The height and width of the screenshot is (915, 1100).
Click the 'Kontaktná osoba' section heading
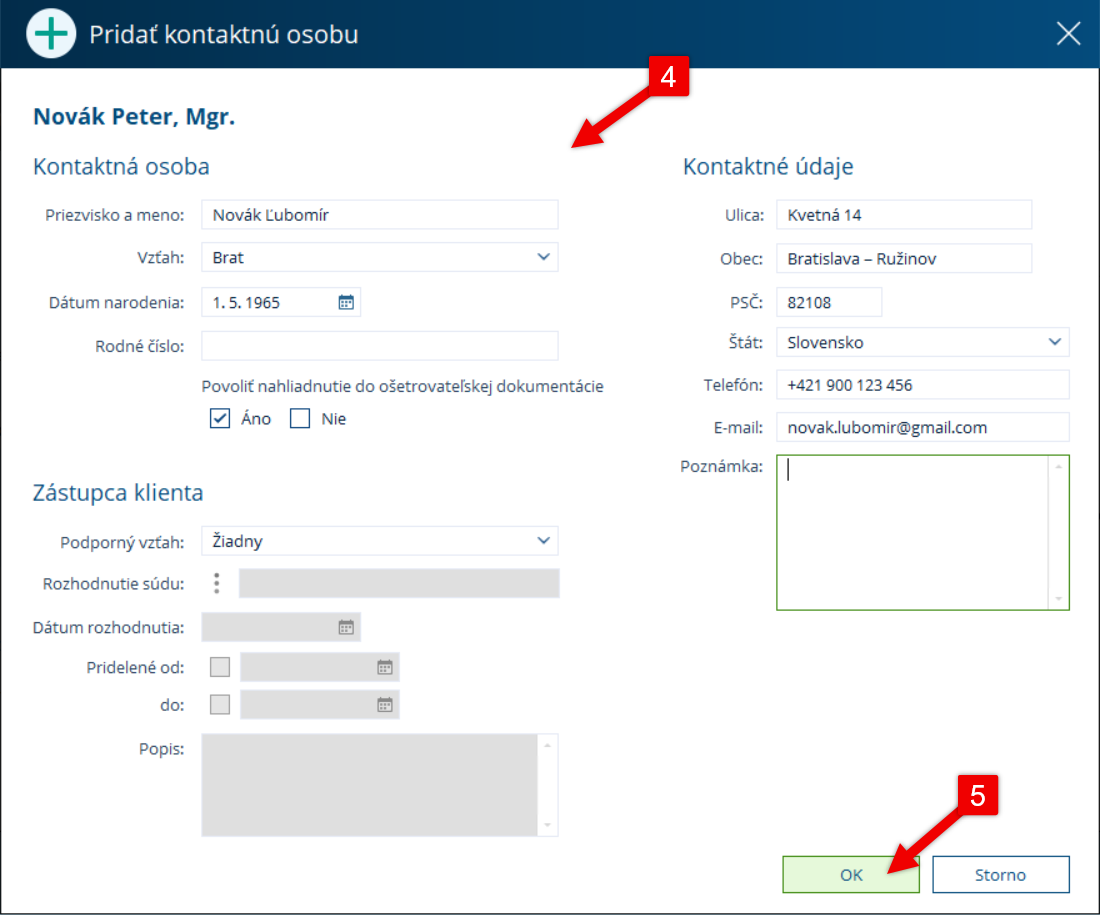point(121,166)
